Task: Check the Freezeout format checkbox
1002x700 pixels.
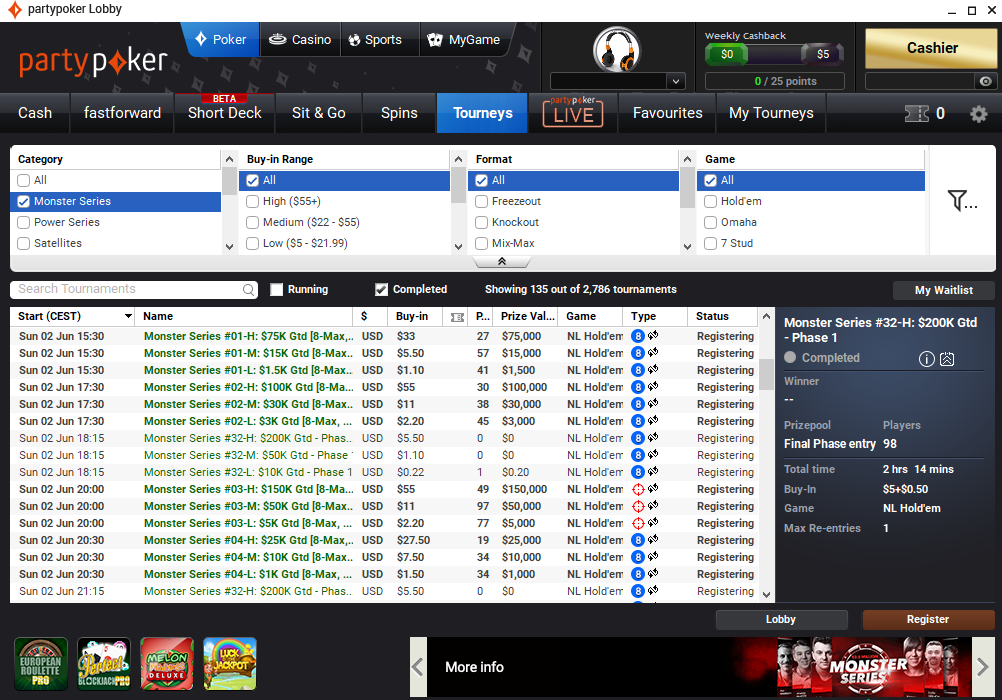Action: click(x=482, y=201)
